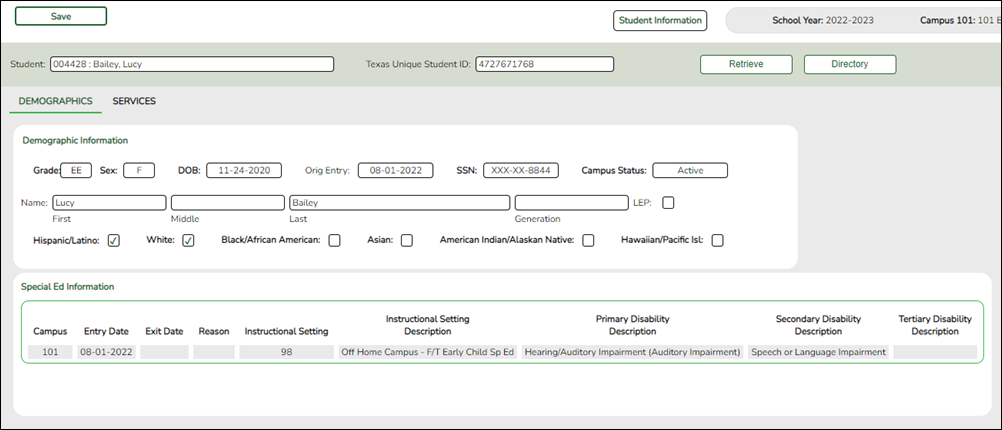Check the Black/African American checkbox
Image resolution: width=1002 pixels, height=430 pixels.
pyautogui.click(x=334, y=241)
